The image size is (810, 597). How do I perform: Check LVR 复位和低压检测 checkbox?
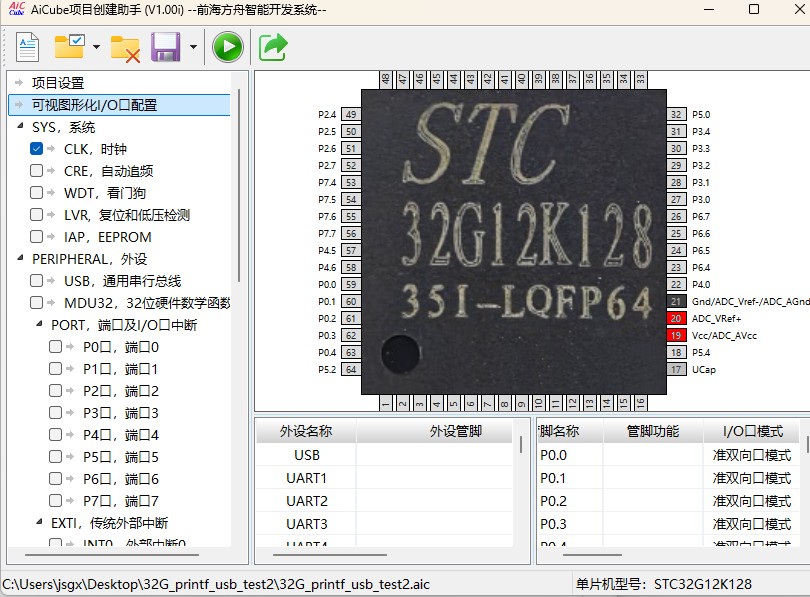36,214
